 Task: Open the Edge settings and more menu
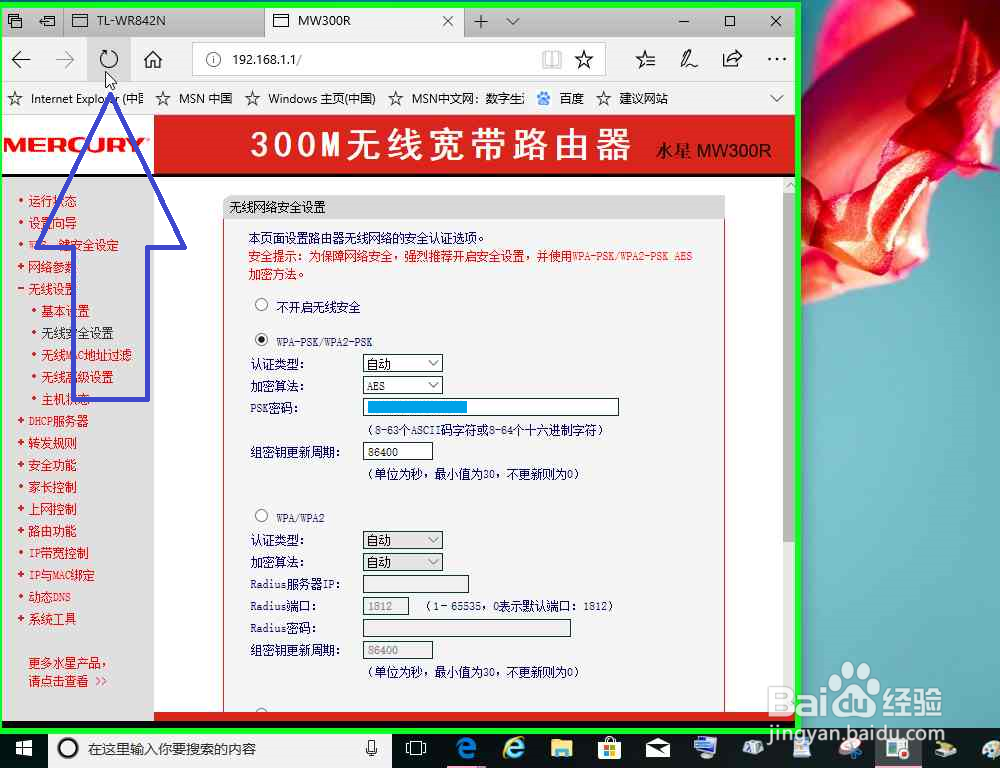pos(777,59)
